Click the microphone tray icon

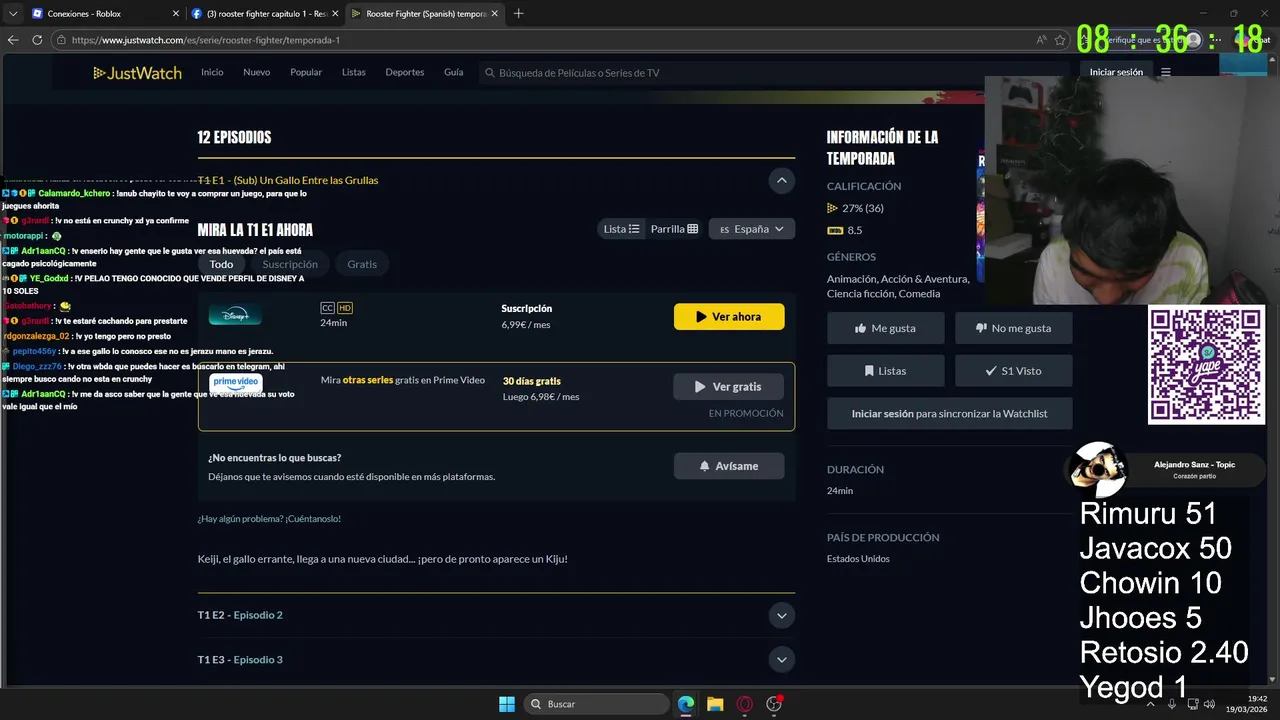pos(1171,704)
